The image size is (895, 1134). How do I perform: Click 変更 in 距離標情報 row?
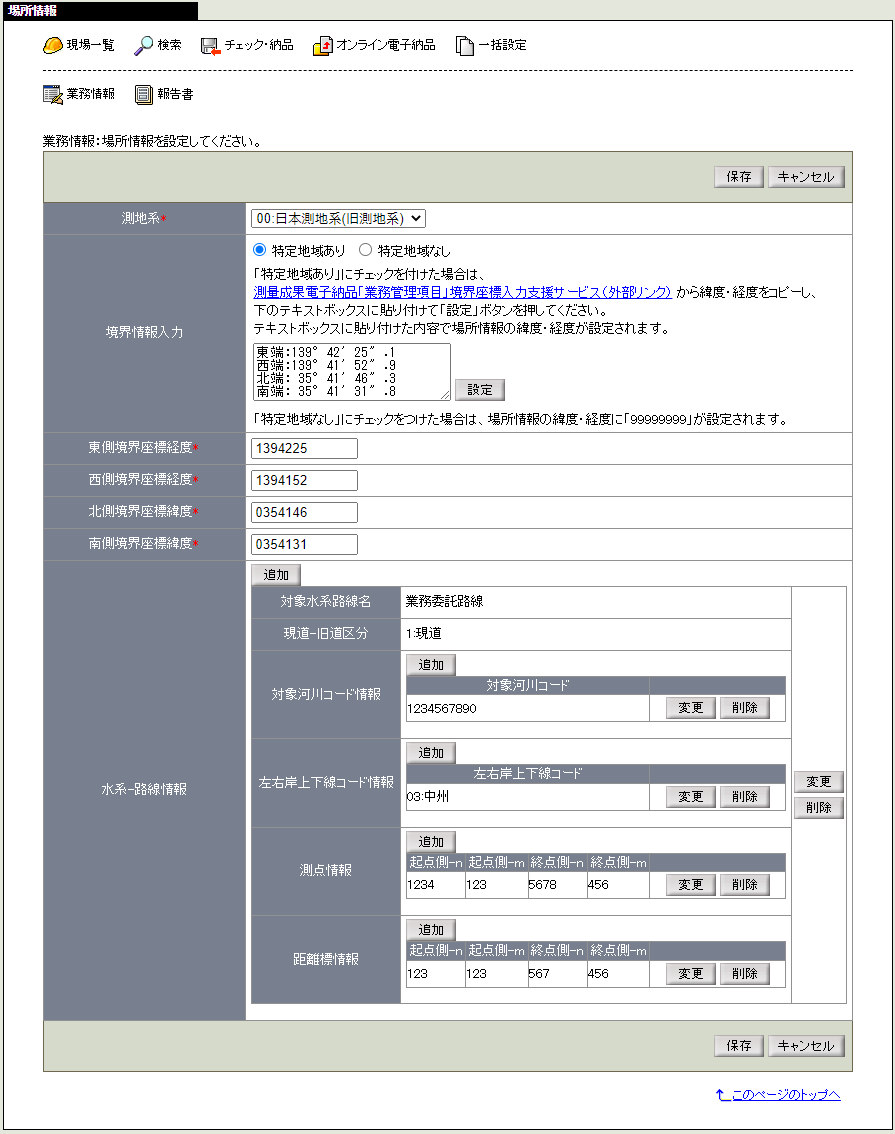click(x=690, y=973)
